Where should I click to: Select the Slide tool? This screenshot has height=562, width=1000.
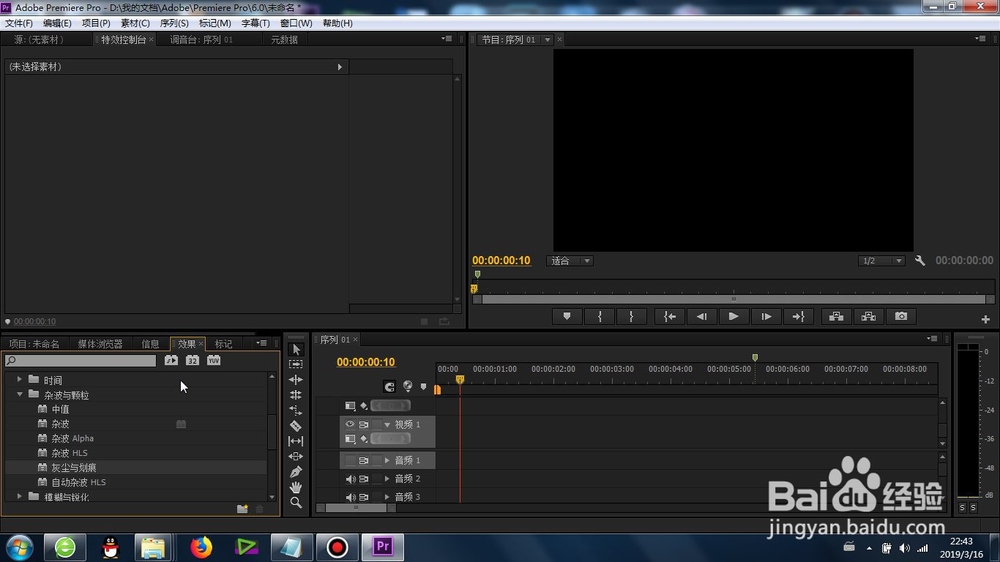tap(296, 456)
